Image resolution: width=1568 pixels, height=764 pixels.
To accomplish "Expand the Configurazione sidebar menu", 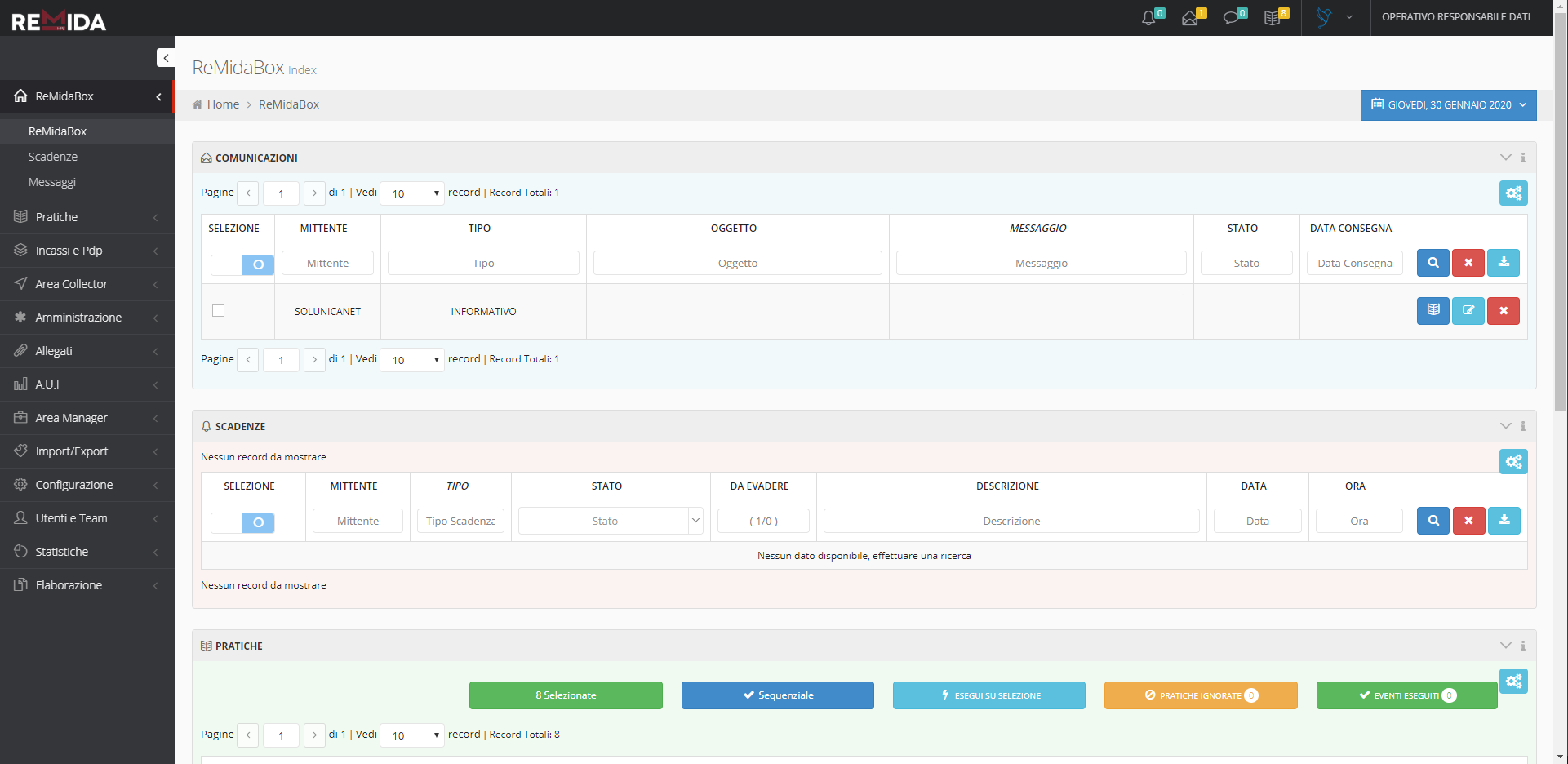I will (87, 485).
